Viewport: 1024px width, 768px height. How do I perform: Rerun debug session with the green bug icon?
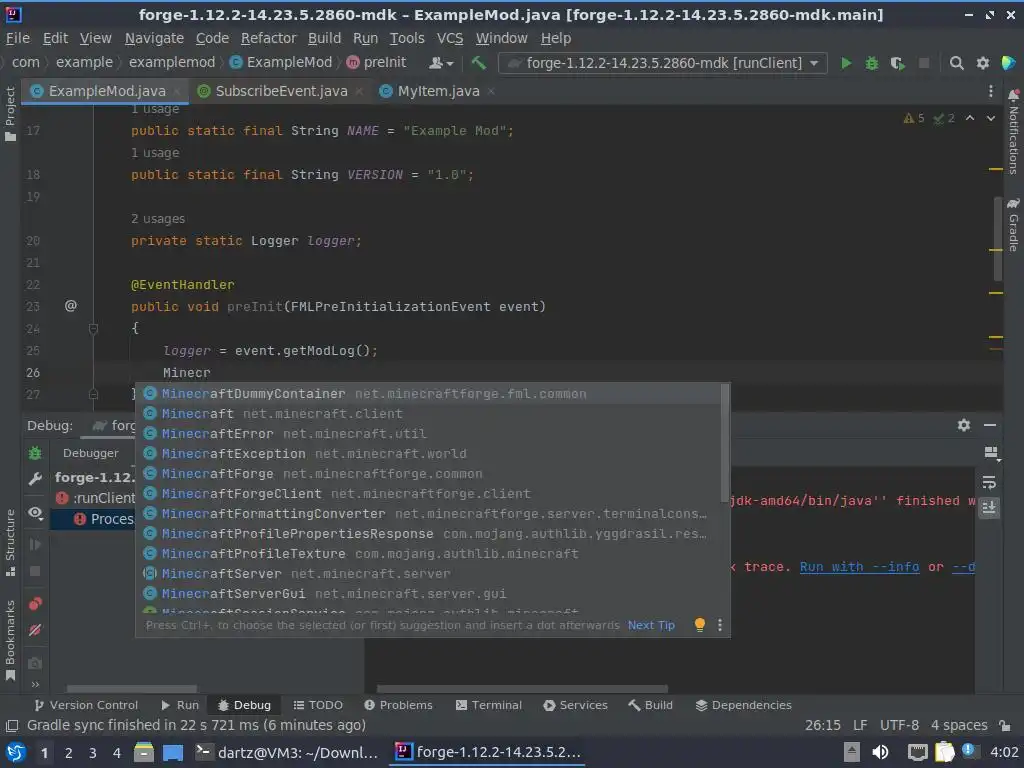point(35,453)
